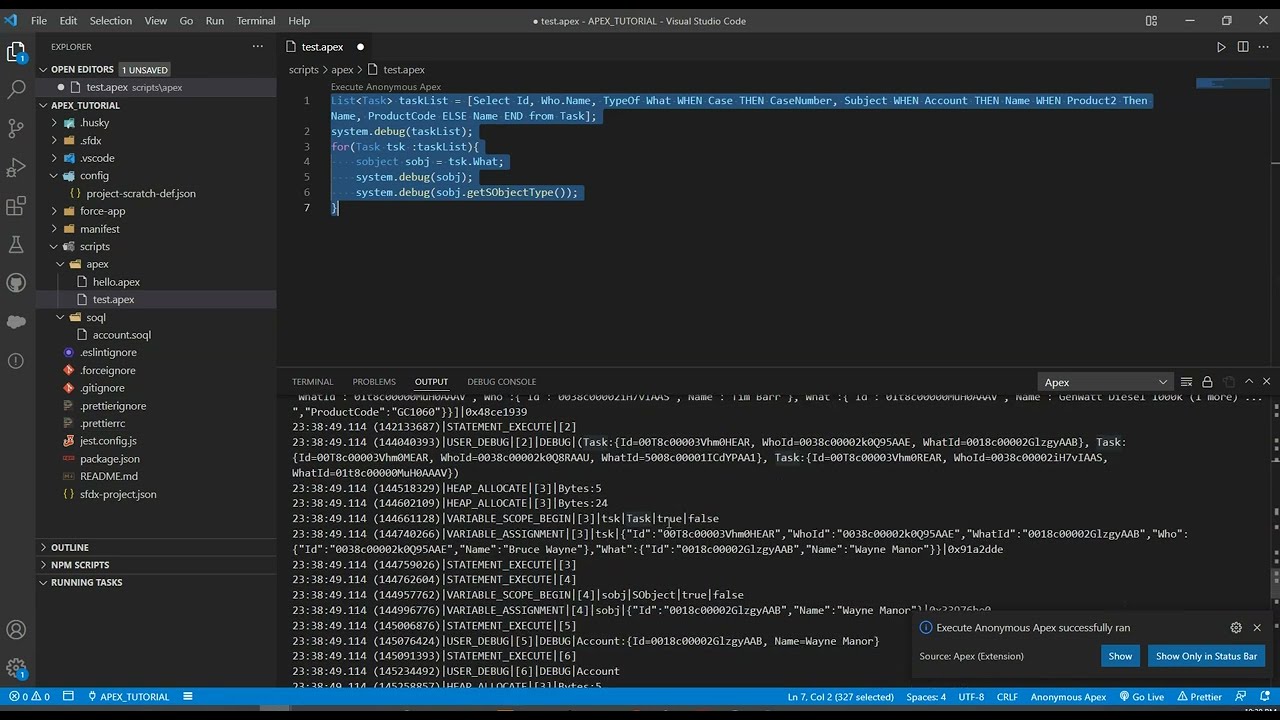
Task: Click the scripts breadcrumb segment
Action: point(304,70)
